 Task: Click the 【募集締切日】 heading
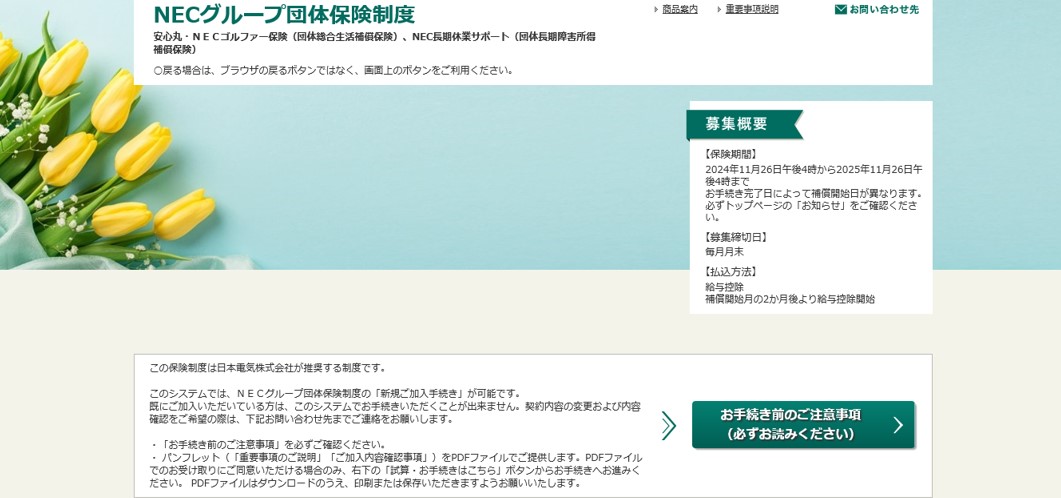pos(738,237)
